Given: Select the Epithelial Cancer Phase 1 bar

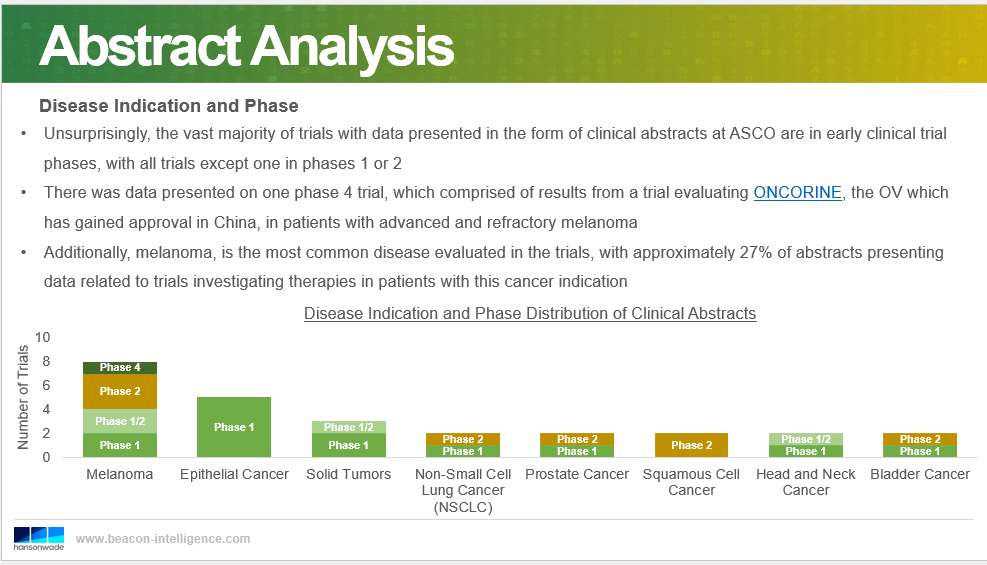Looking at the screenshot, I should click(234, 427).
